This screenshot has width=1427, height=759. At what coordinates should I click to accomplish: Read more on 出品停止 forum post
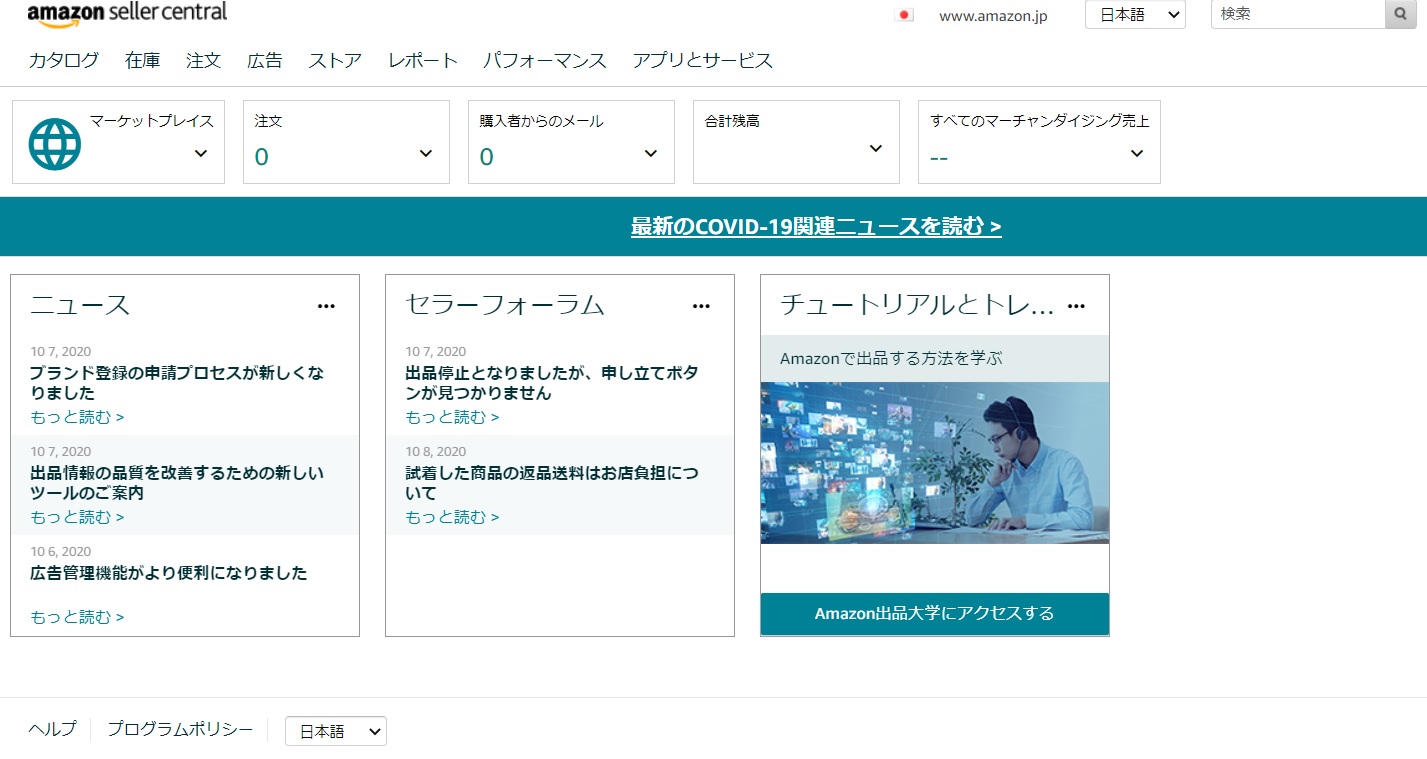452,417
